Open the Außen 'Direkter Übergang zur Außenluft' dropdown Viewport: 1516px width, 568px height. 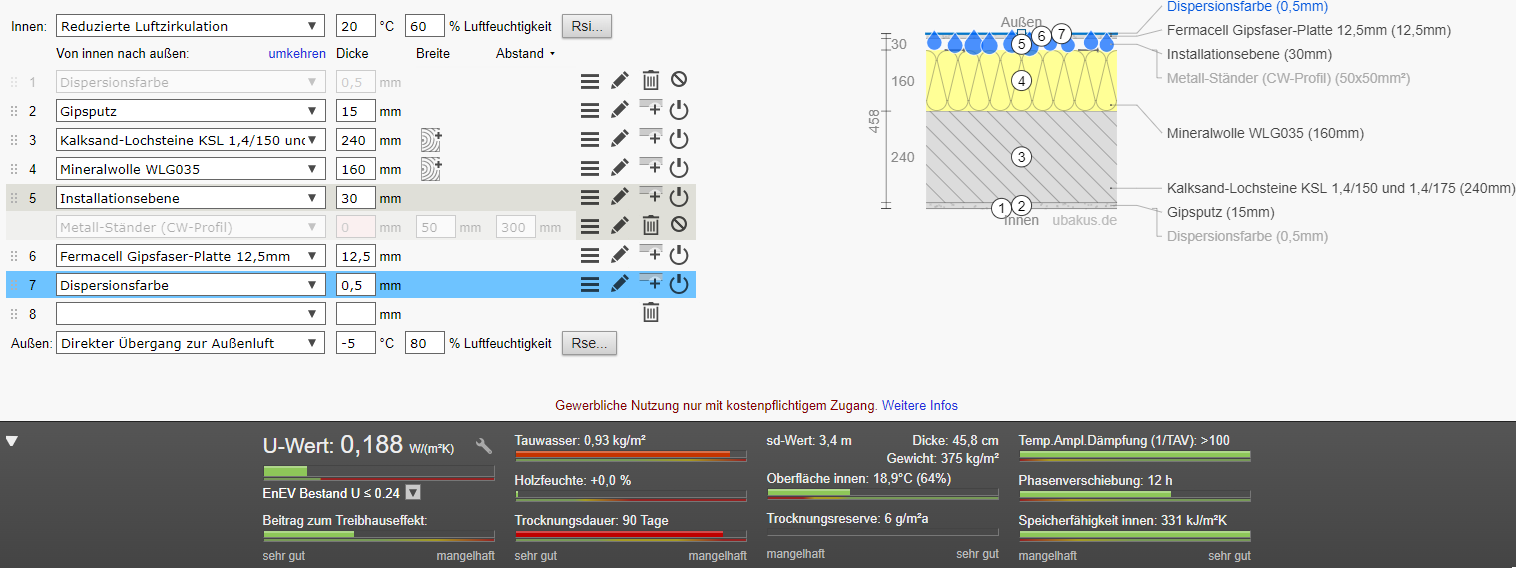191,343
